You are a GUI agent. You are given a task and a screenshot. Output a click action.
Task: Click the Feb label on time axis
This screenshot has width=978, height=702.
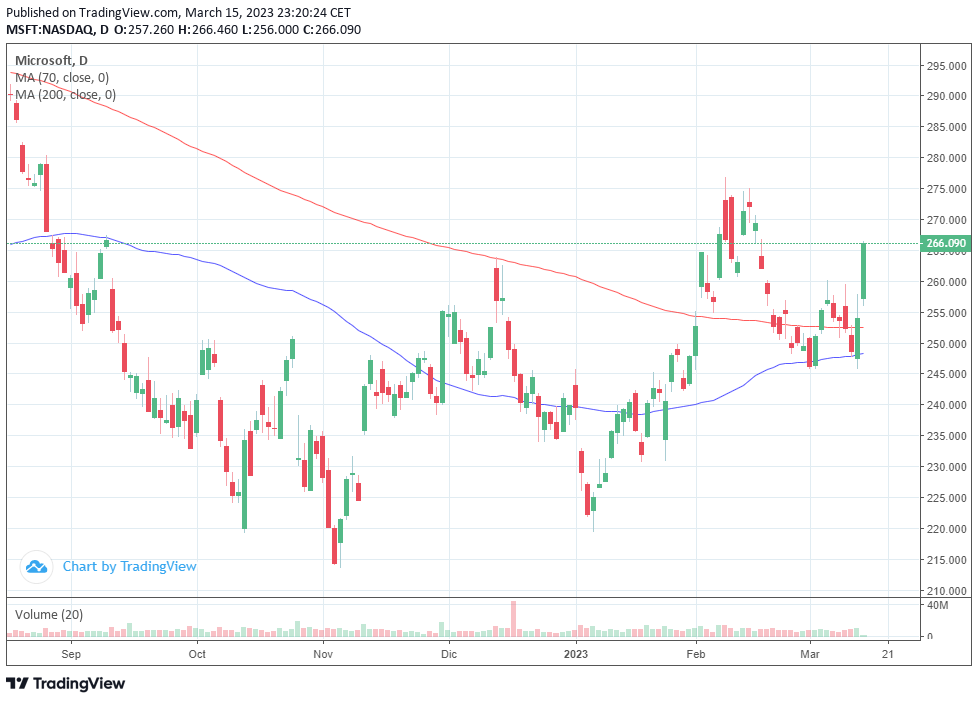(x=695, y=654)
